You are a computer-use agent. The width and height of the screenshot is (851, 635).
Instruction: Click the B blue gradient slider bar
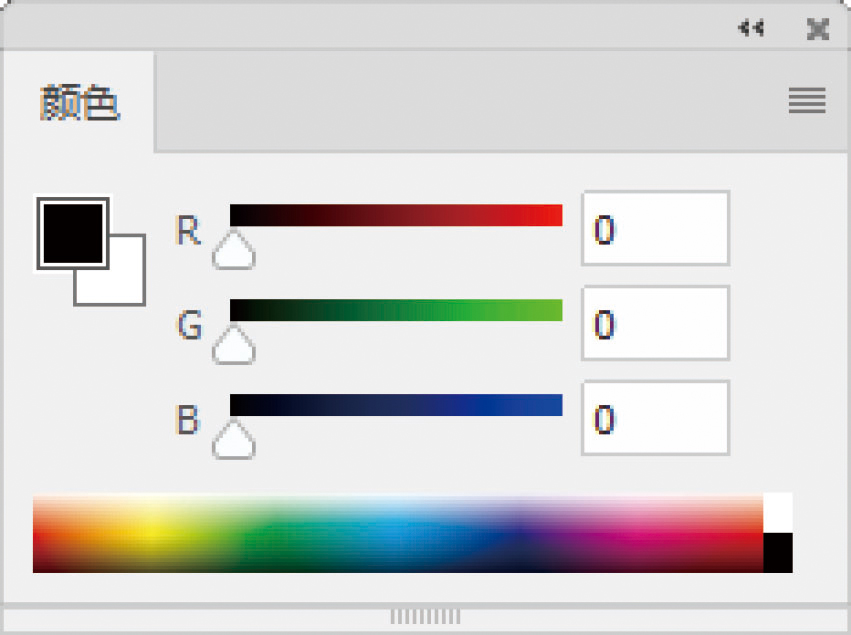[396, 405]
